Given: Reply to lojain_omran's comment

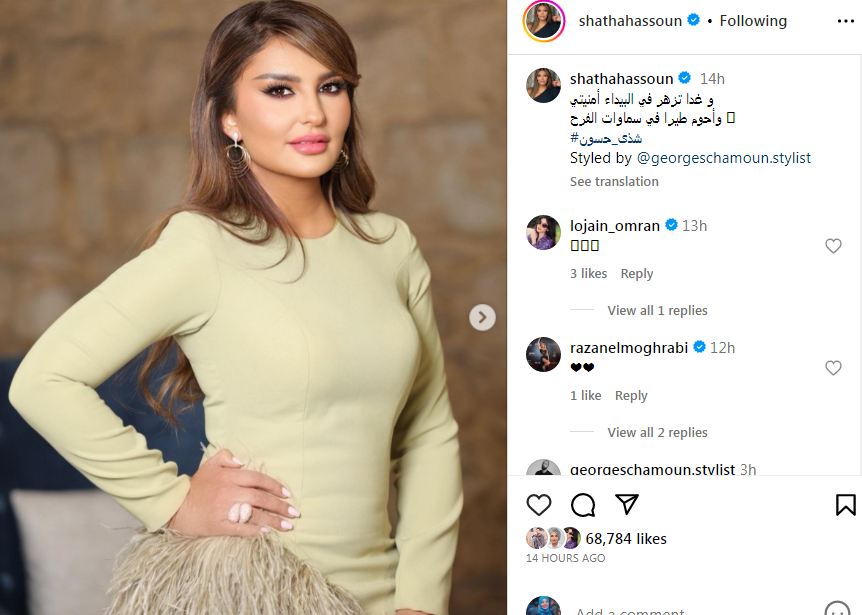Looking at the screenshot, I should [x=637, y=274].
